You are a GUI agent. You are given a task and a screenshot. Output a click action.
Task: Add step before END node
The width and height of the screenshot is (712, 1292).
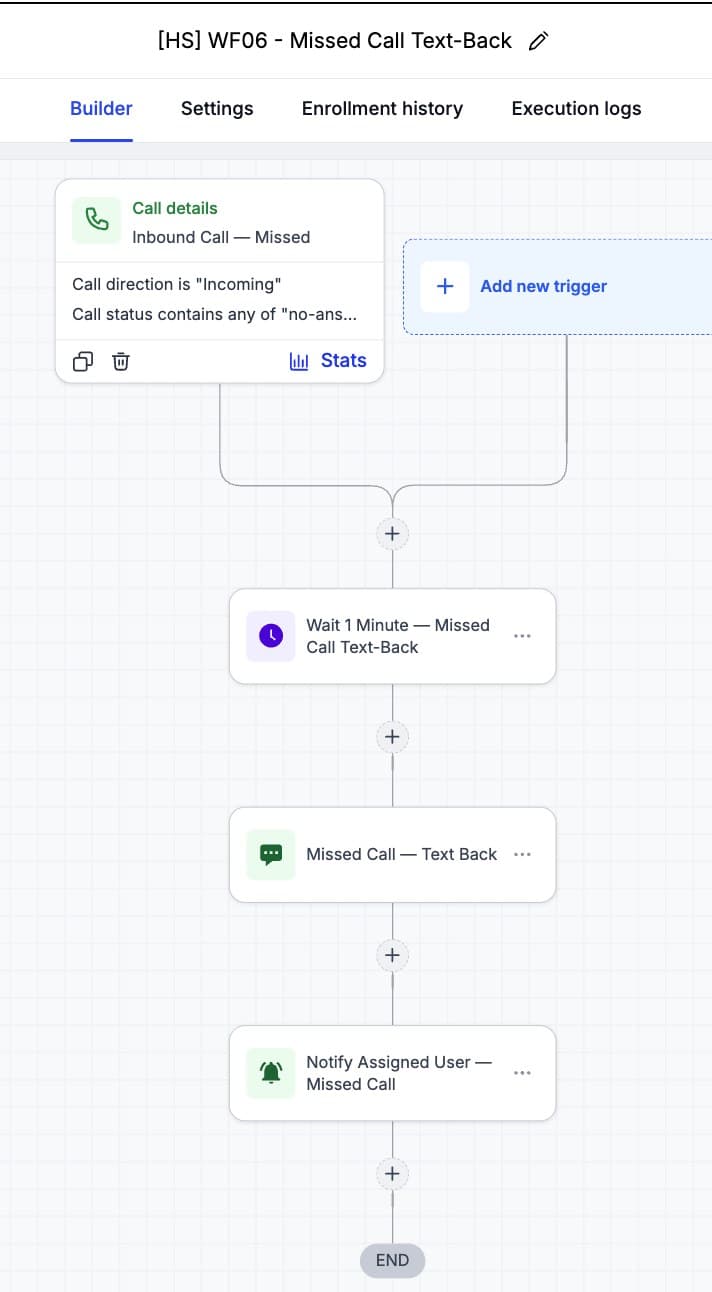392,1174
